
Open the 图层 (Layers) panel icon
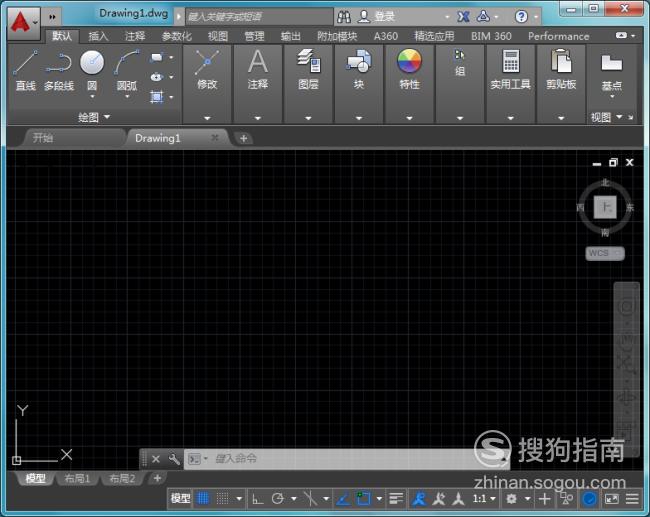click(308, 62)
